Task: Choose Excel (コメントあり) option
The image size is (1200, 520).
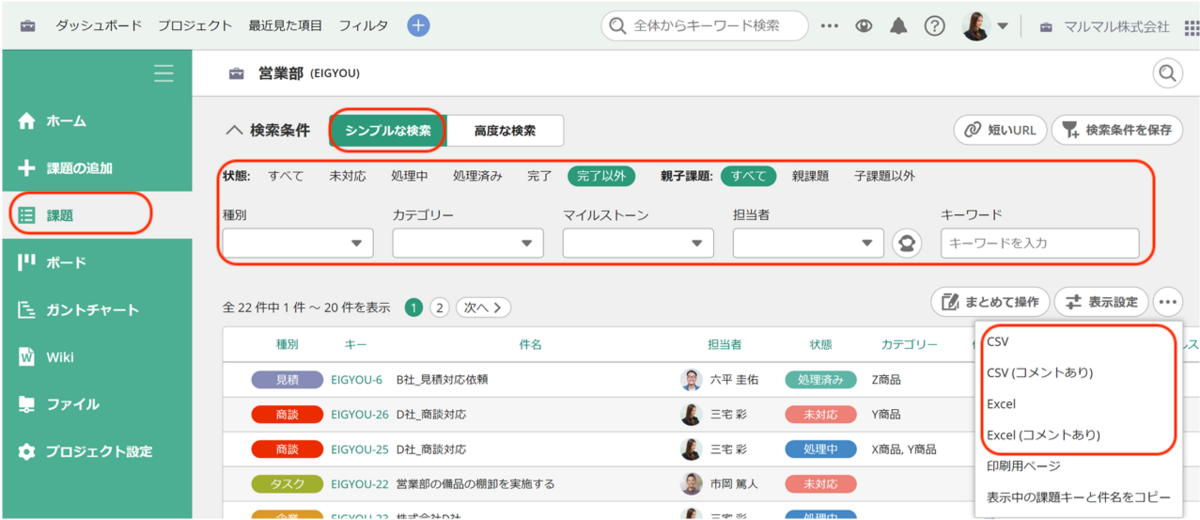Action: click(x=1043, y=435)
